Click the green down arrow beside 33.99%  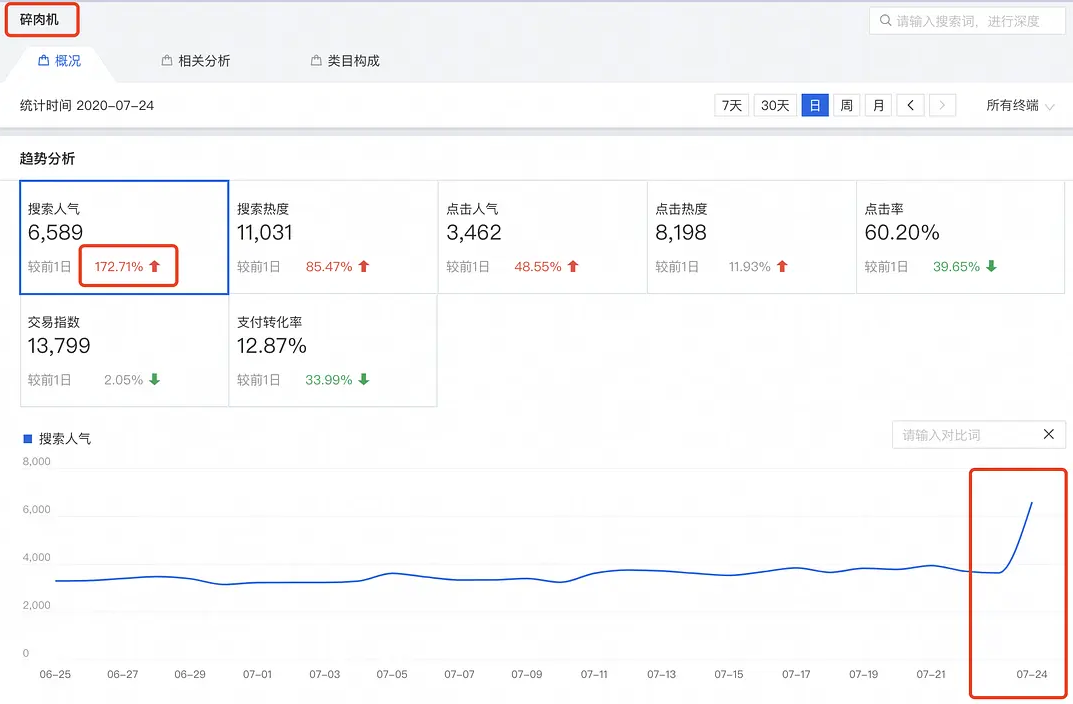pyautogui.click(x=364, y=380)
